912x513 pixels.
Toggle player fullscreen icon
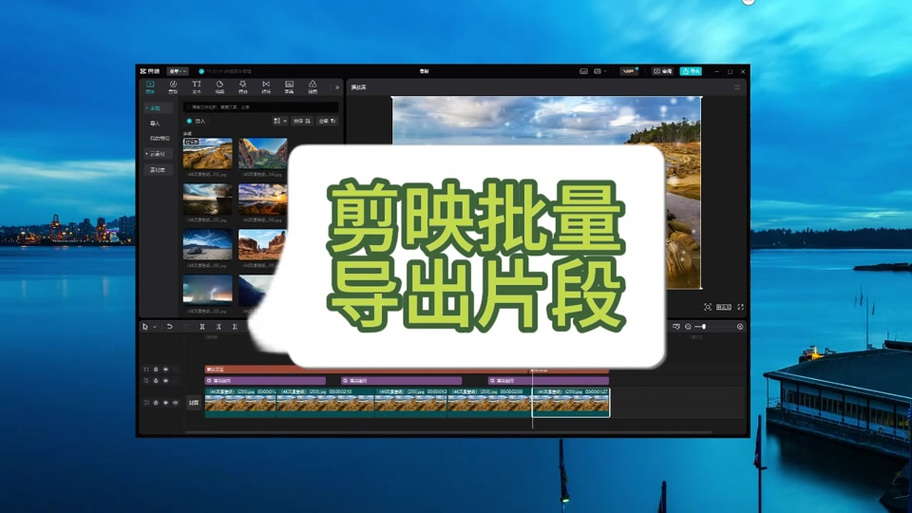pyautogui.click(x=740, y=307)
